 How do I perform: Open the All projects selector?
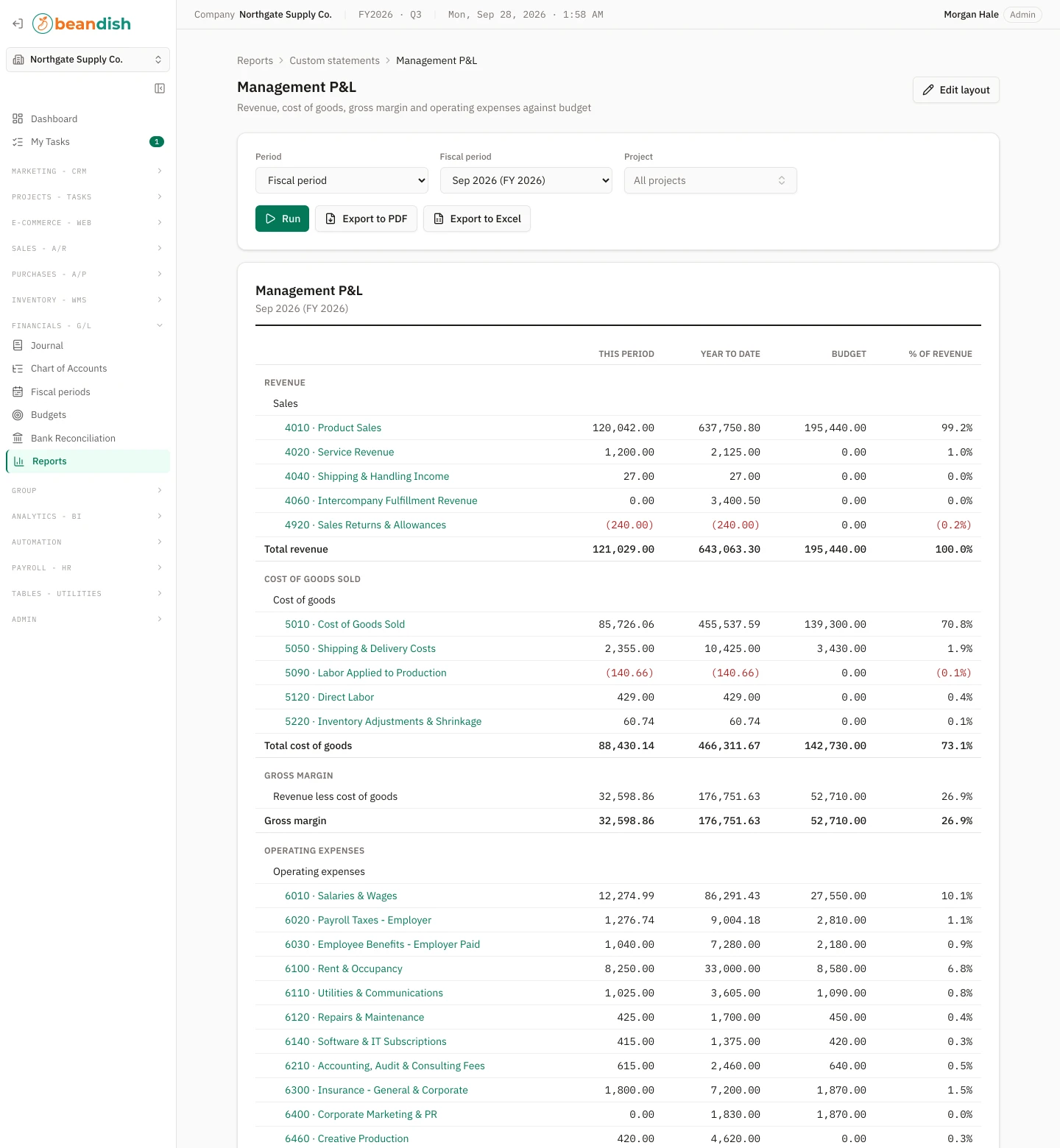coord(710,180)
